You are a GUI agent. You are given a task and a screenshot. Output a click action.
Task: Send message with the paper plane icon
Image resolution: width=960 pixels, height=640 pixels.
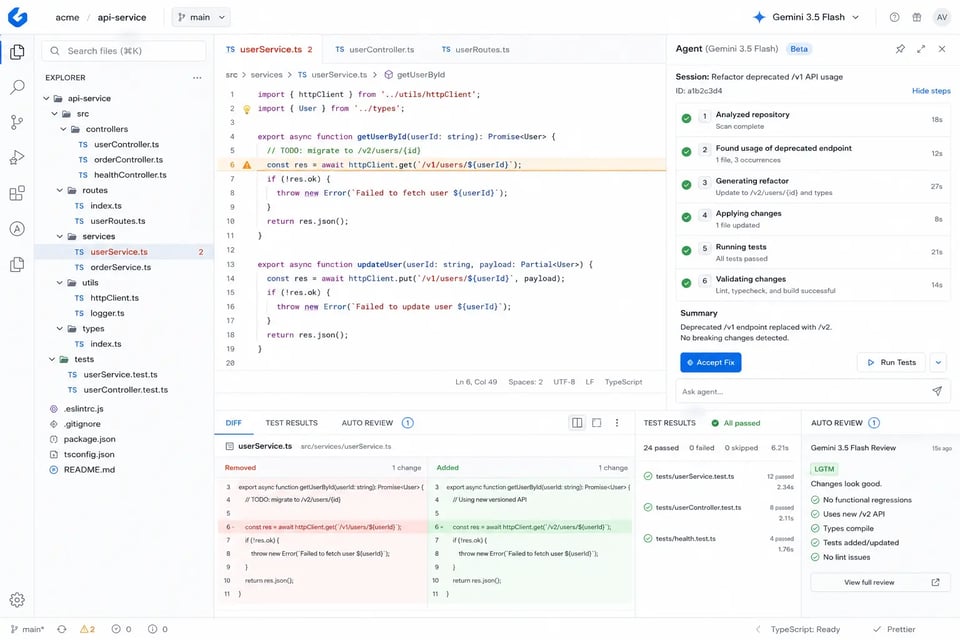pyautogui.click(x=937, y=391)
